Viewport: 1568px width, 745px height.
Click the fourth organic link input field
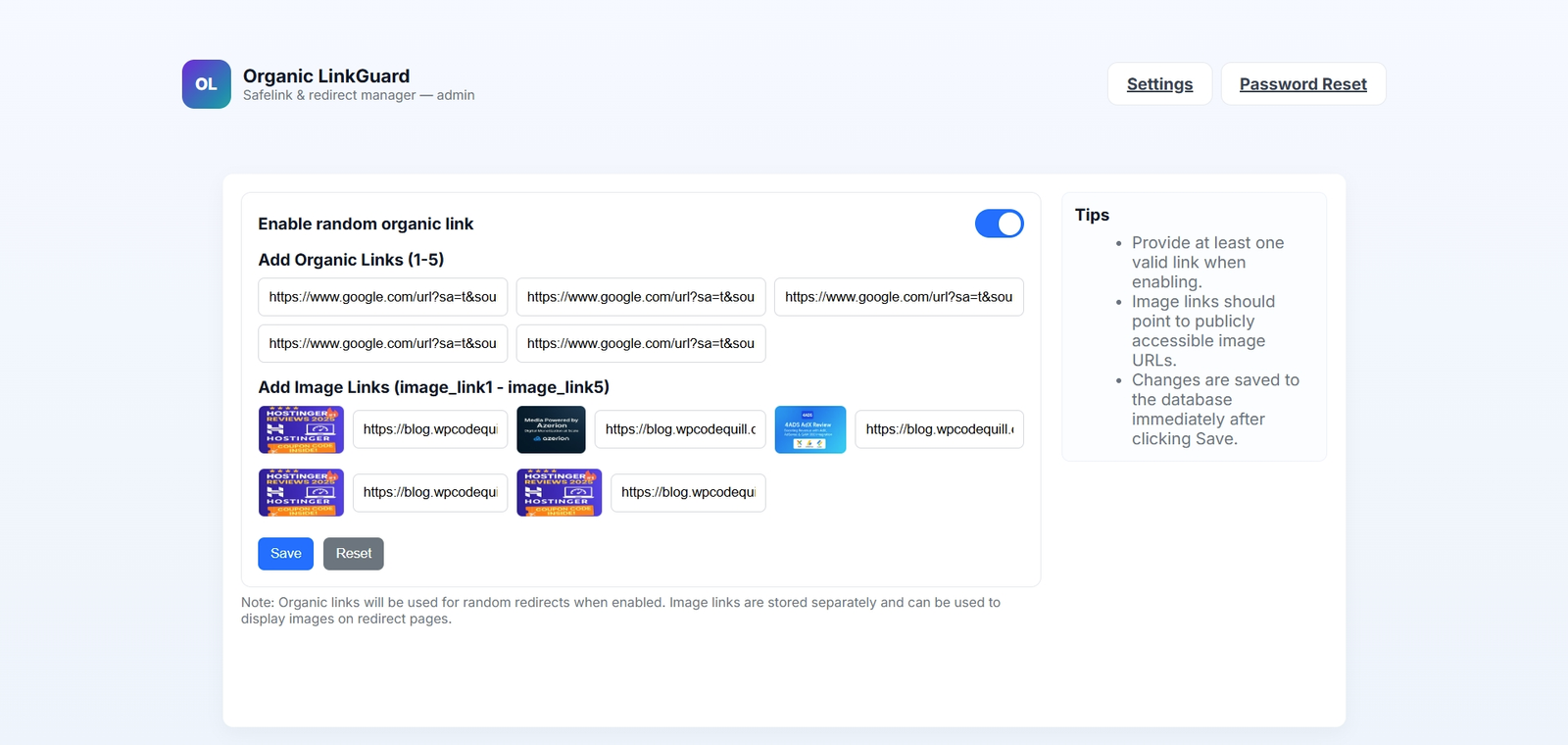[382, 344]
